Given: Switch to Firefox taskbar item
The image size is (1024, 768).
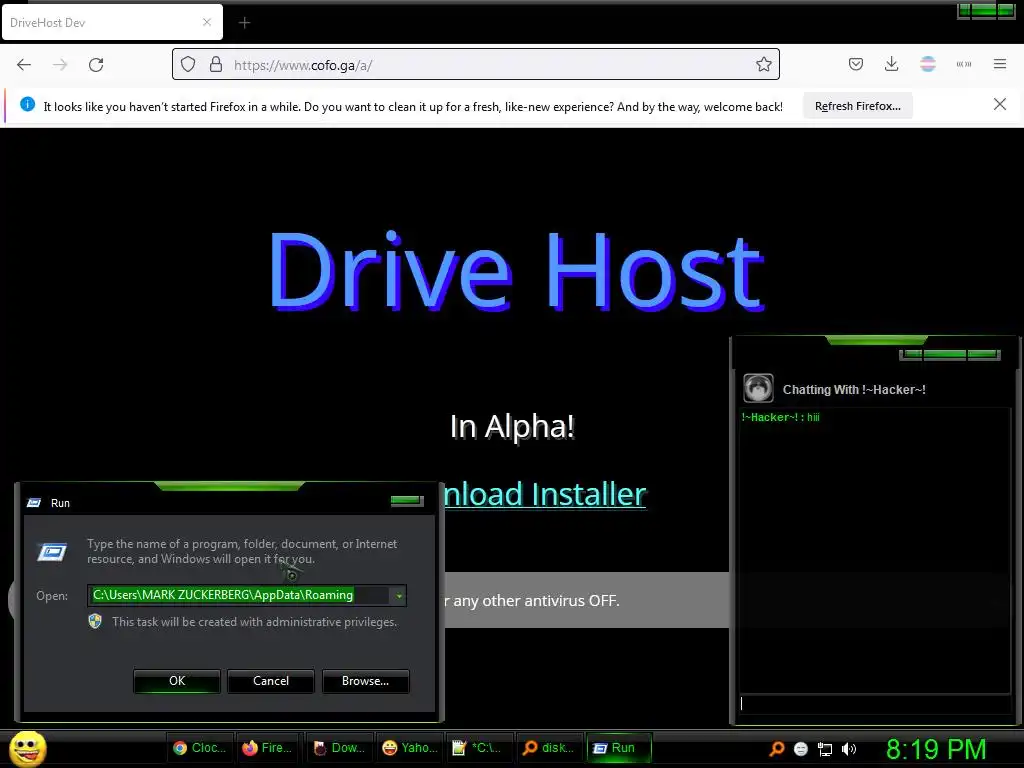Looking at the screenshot, I should tap(266, 748).
